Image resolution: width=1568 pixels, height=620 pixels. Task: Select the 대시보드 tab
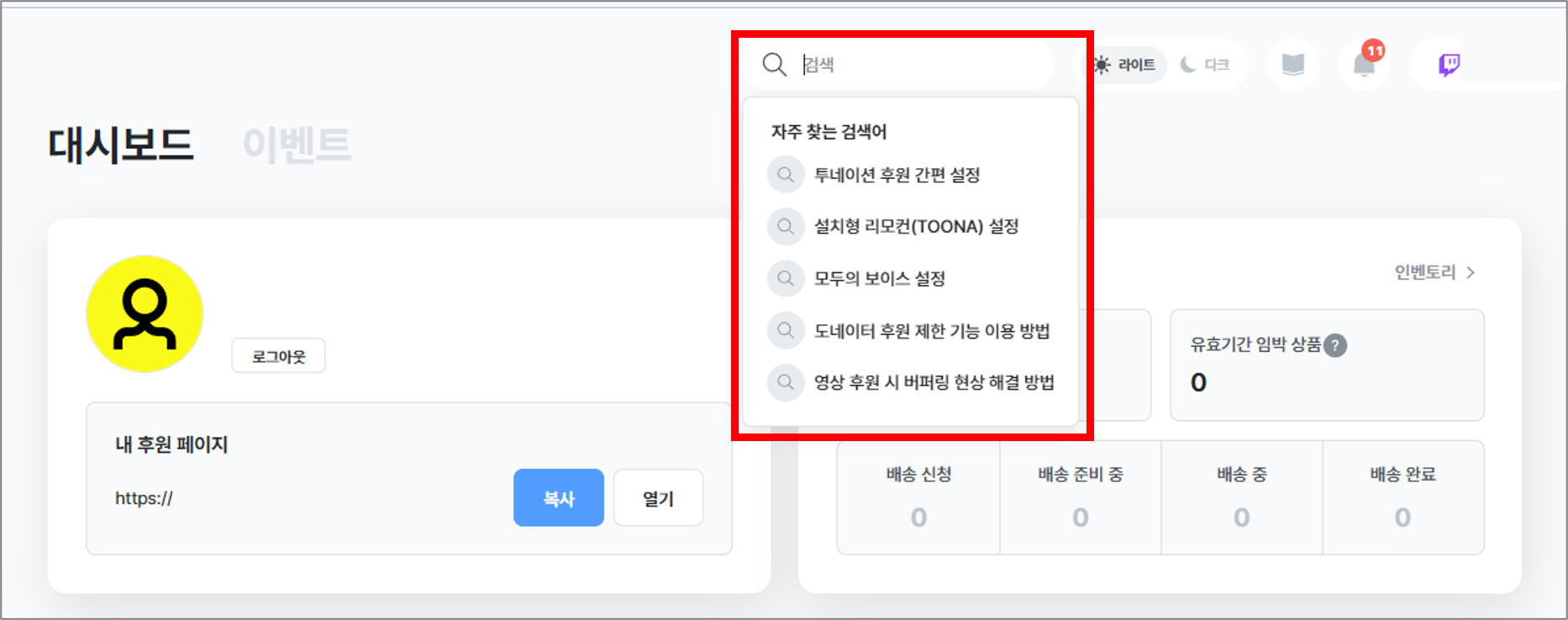[121, 144]
